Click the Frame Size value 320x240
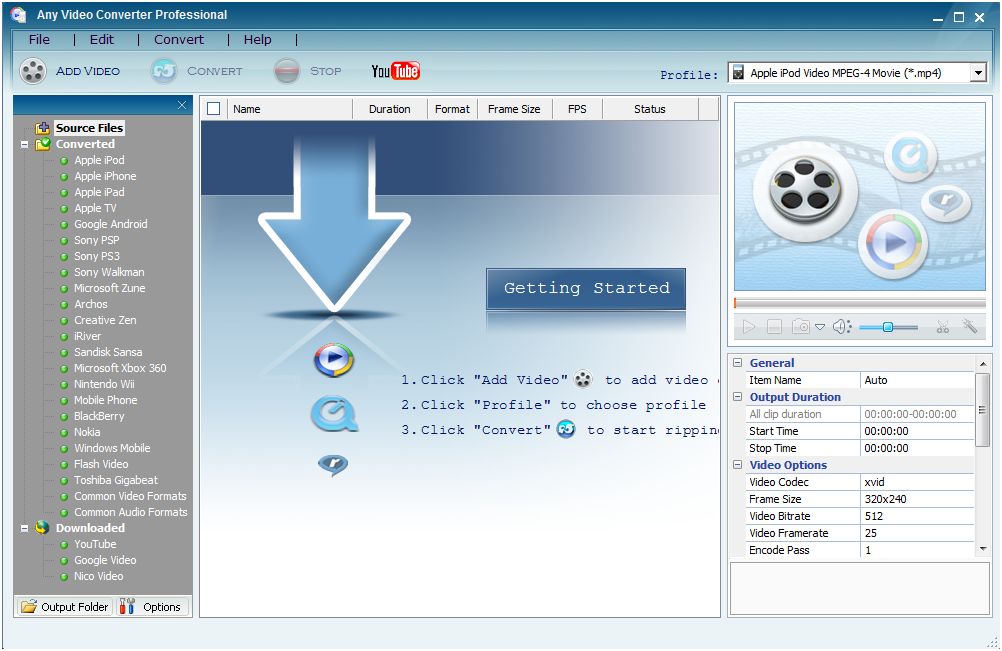Viewport: 1002px width, 651px height. pyautogui.click(x=917, y=499)
